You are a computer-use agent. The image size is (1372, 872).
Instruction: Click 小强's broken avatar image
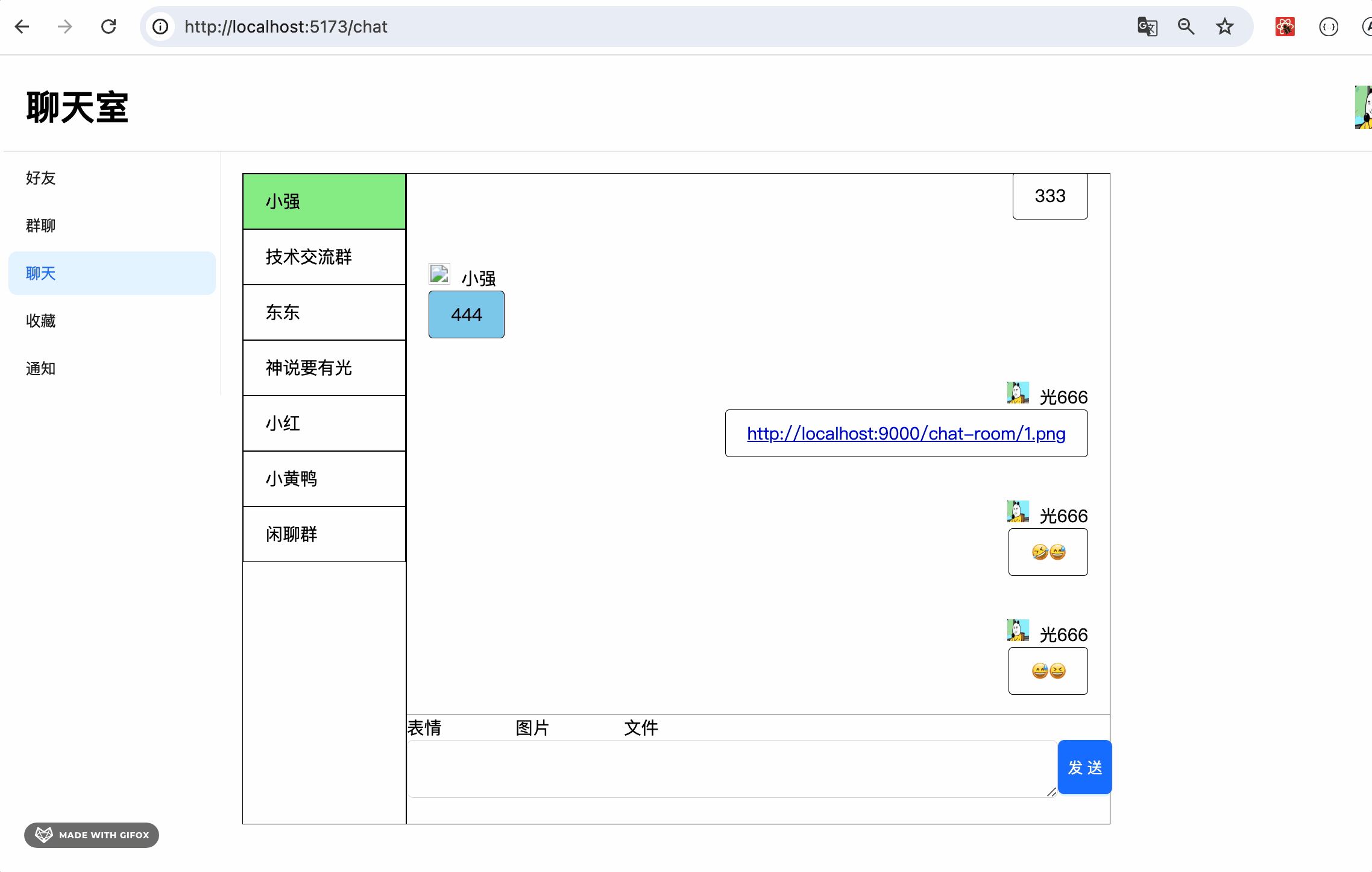439,274
